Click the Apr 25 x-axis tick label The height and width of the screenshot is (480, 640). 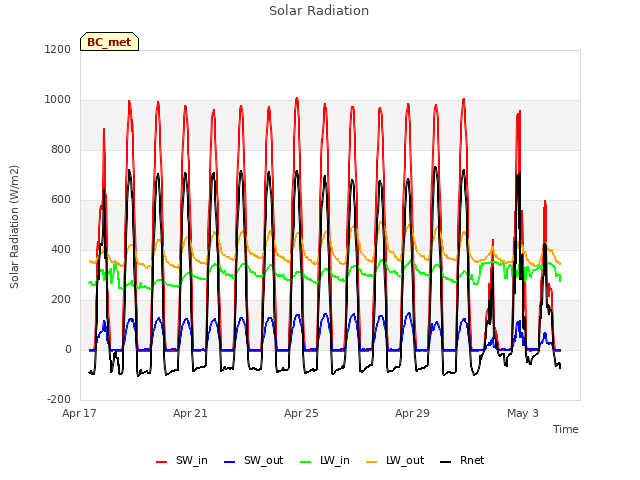coord(301,413)
